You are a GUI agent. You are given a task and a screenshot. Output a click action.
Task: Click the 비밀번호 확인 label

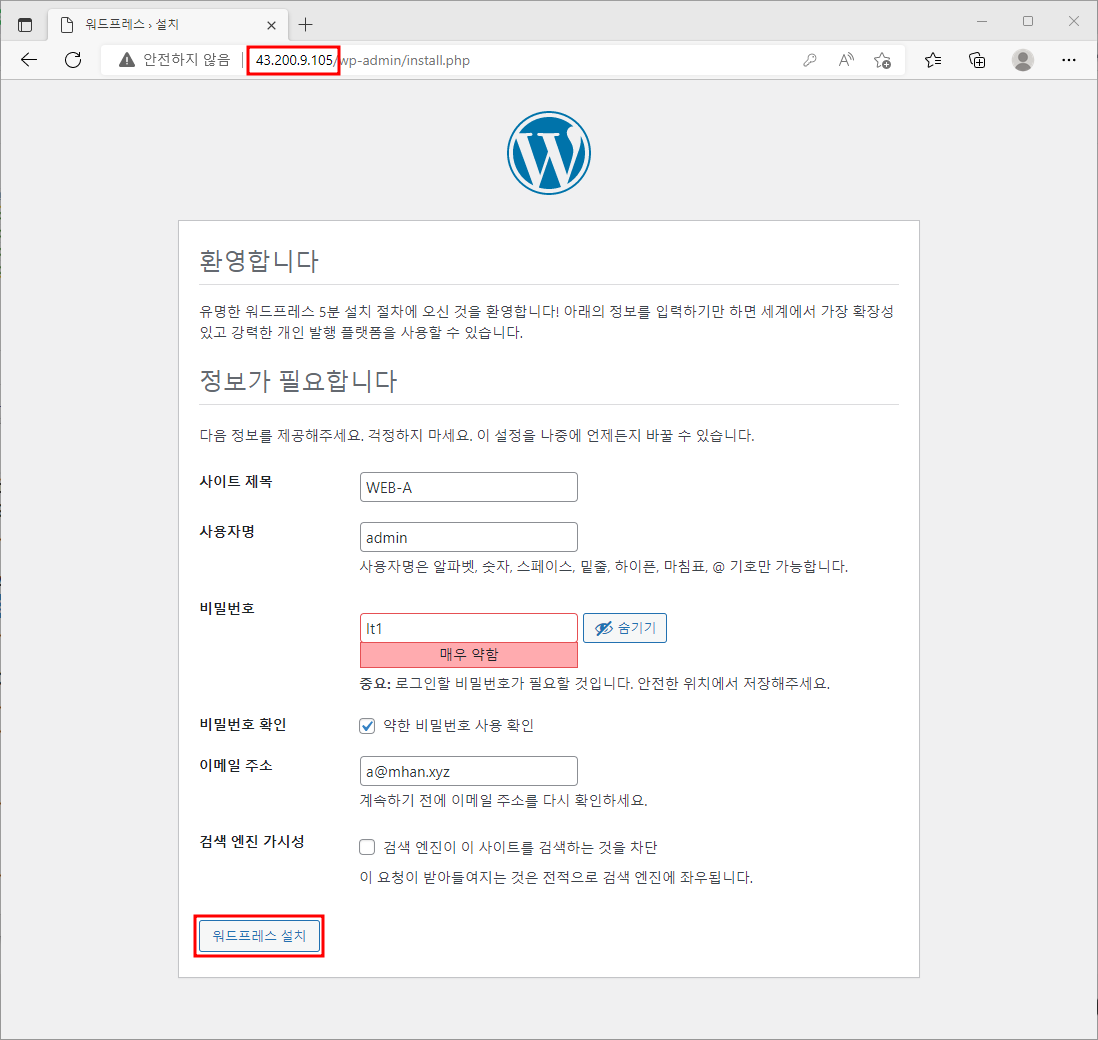(x=243, y=724)
